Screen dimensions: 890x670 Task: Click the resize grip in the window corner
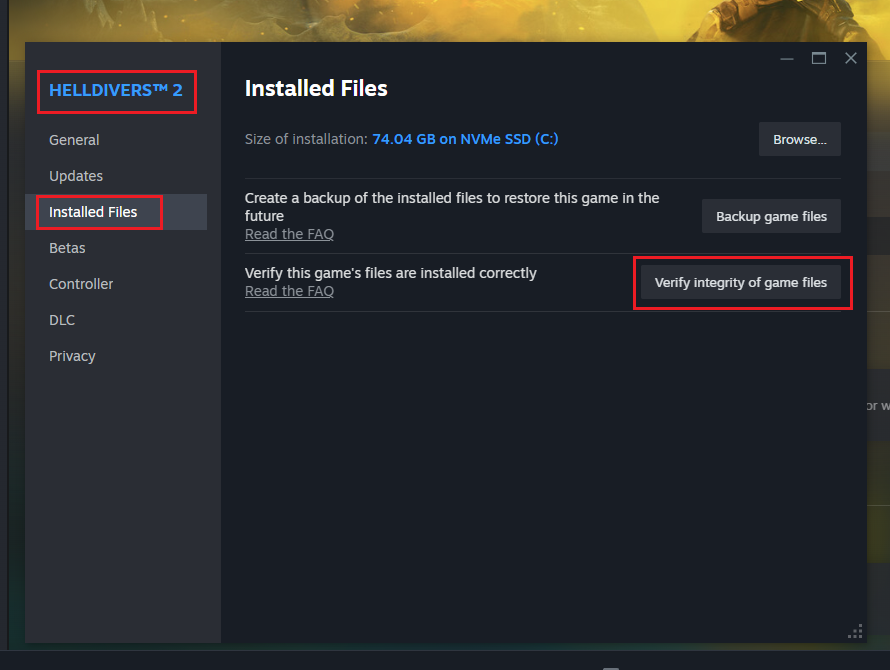pyautogui.click(x=855, y=631)
